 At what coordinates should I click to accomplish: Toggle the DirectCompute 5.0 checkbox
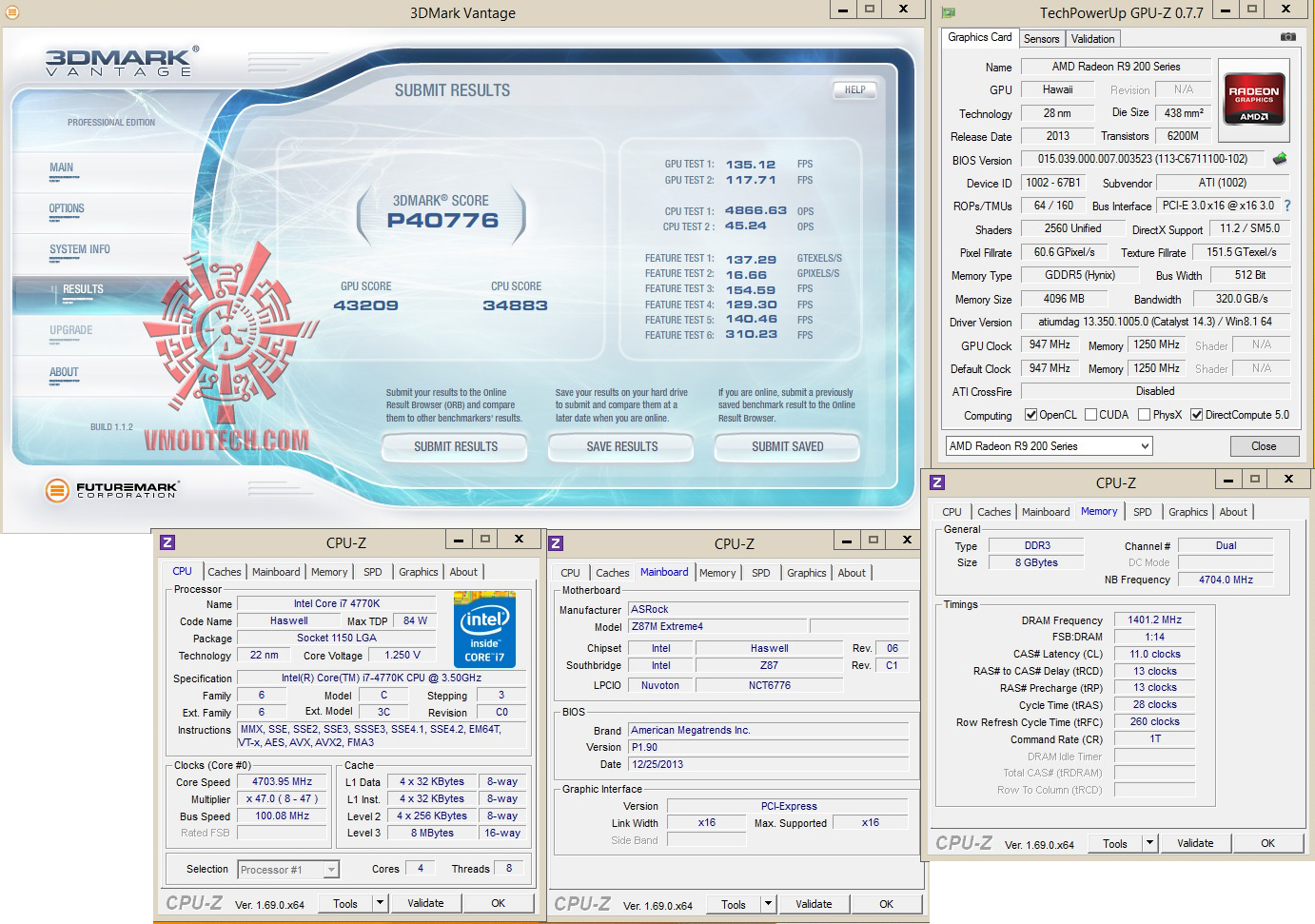[x=1197, y=415]
